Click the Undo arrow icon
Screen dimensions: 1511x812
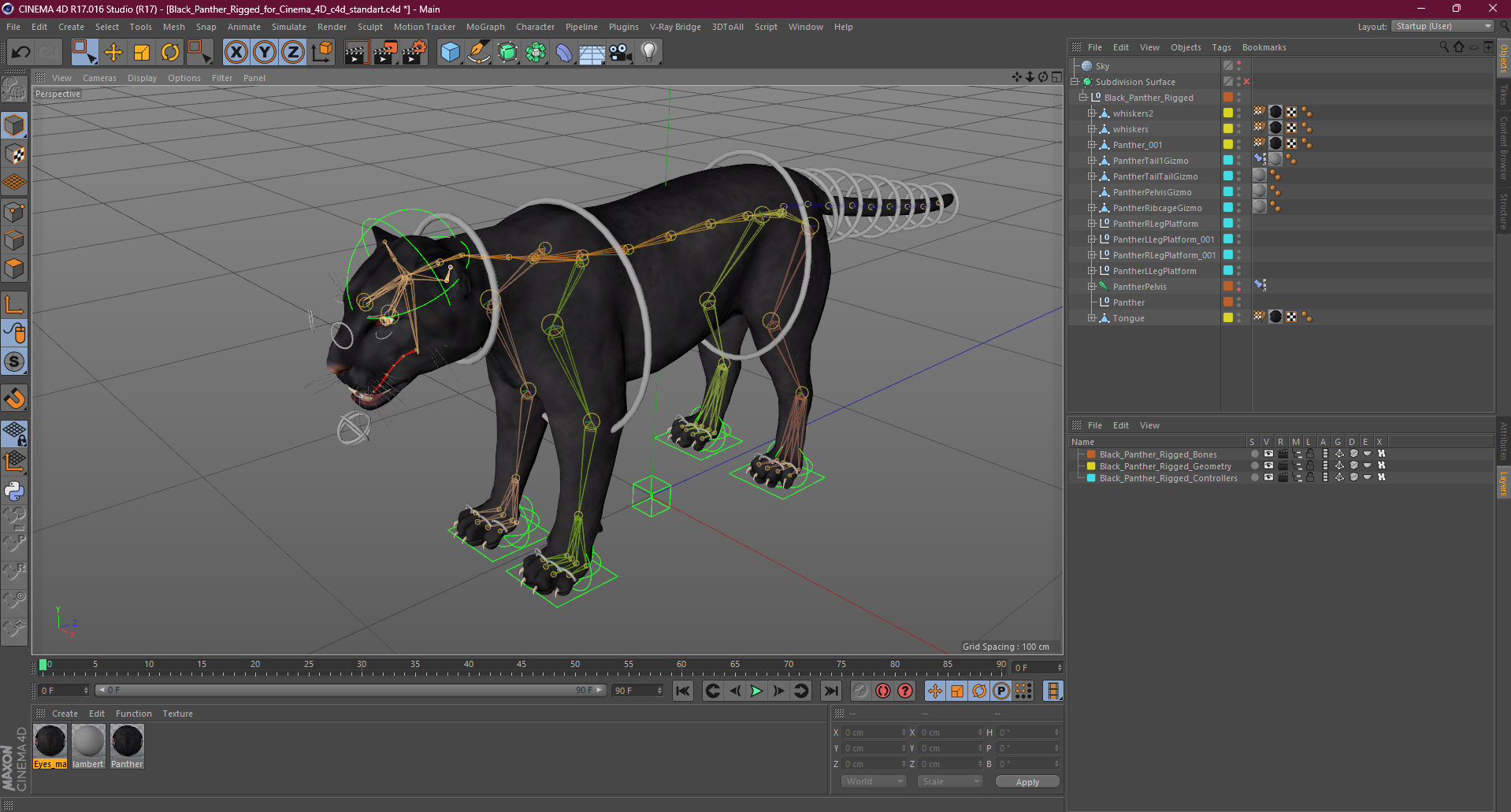point(20,53)
